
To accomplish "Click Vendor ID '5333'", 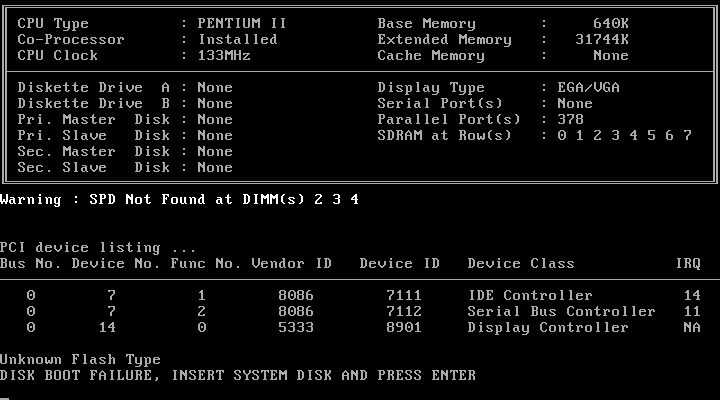I will (x=296, y=327).
